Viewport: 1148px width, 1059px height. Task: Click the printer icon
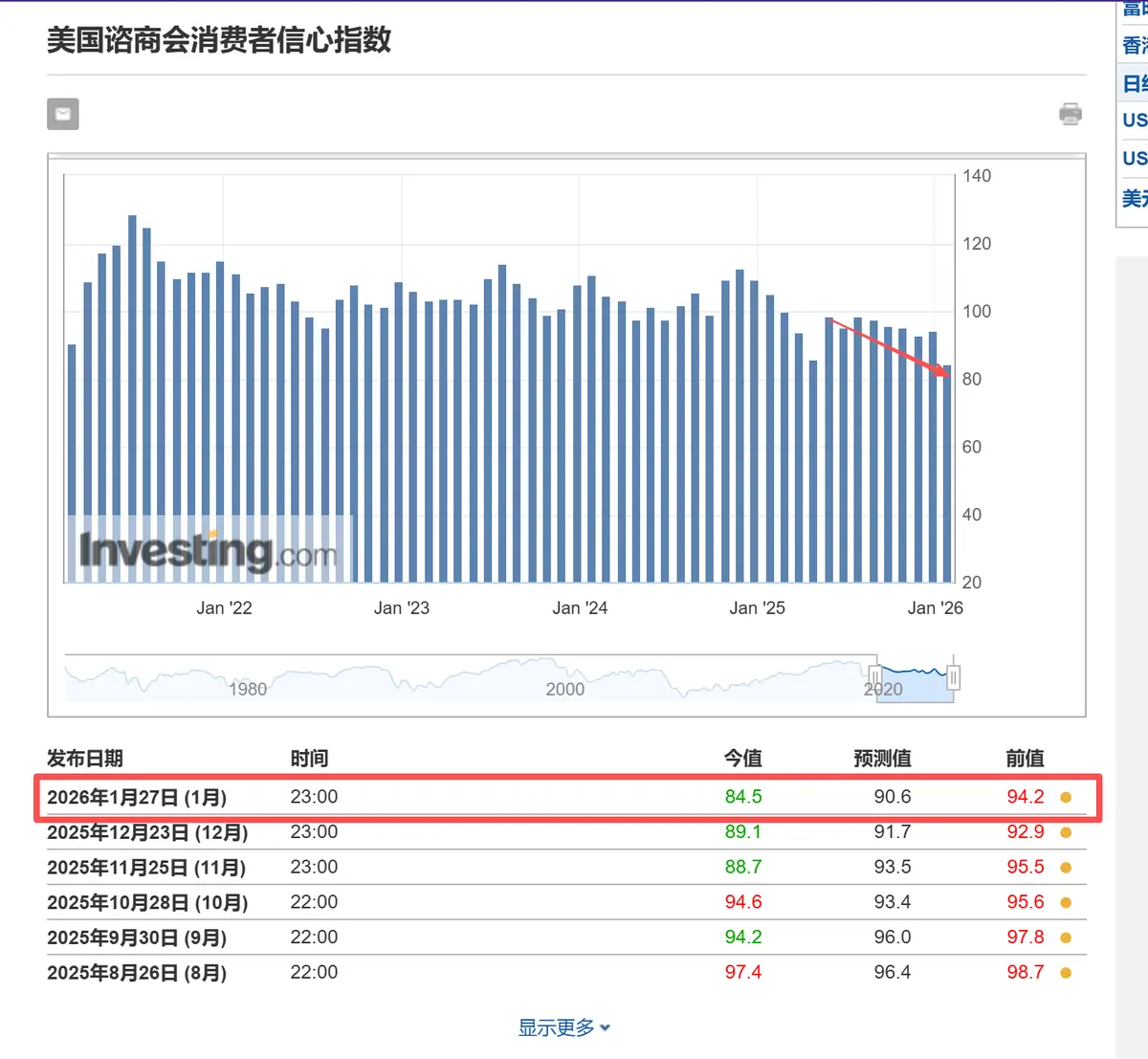point(1071,114)
